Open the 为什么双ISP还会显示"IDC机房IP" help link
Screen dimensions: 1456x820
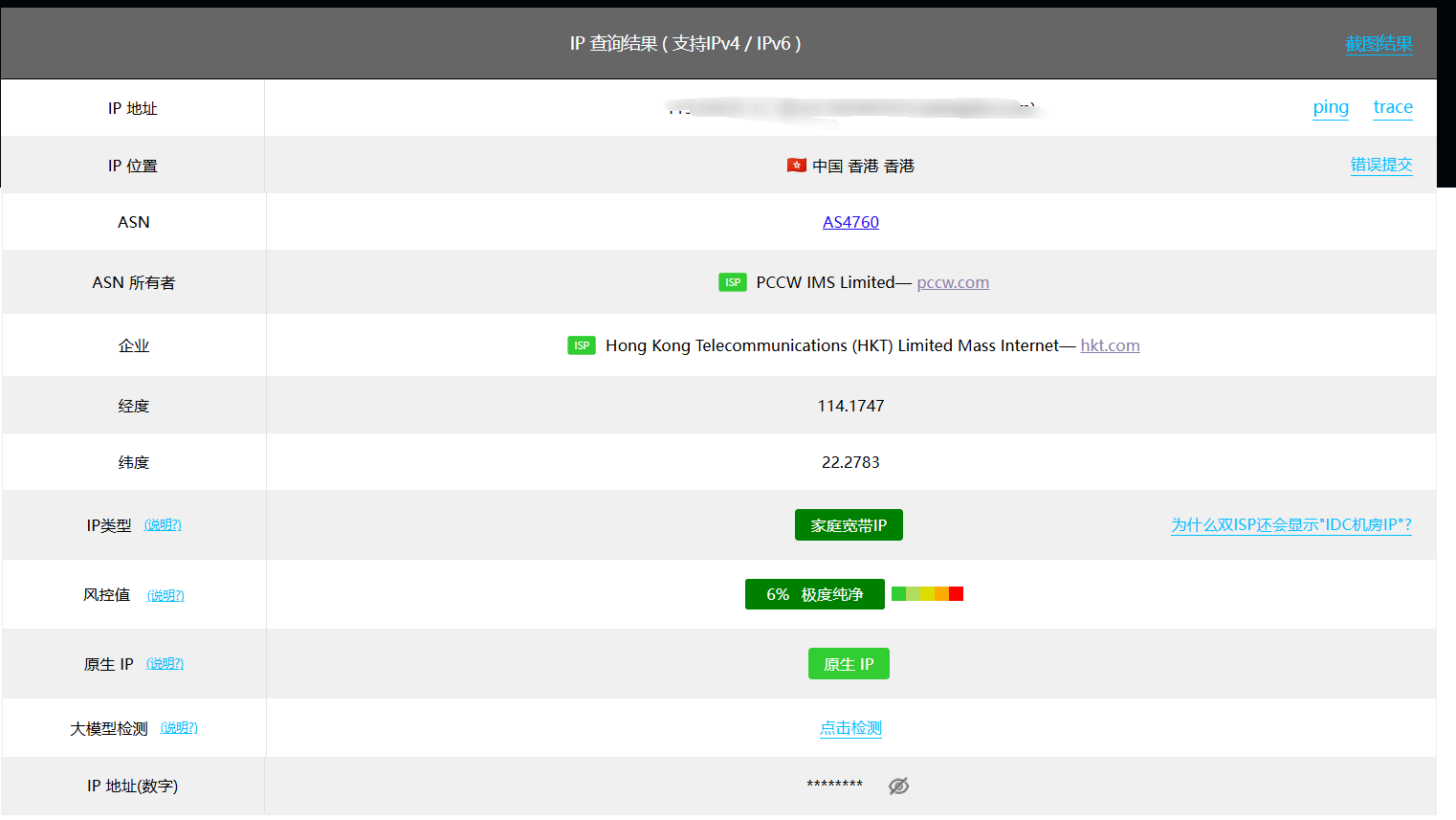tap(1291, 524)
